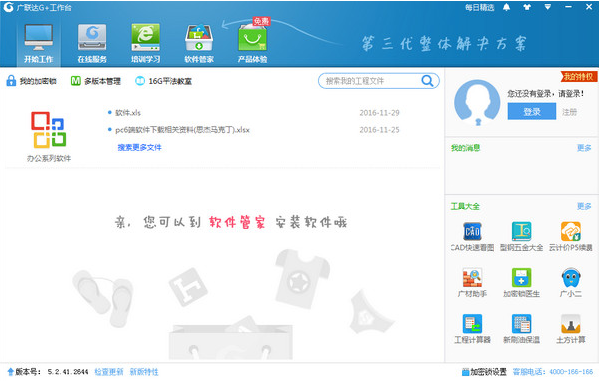Show more under 我的消息
The width and height of the screenshot is (599, 381).
(584, 148)
